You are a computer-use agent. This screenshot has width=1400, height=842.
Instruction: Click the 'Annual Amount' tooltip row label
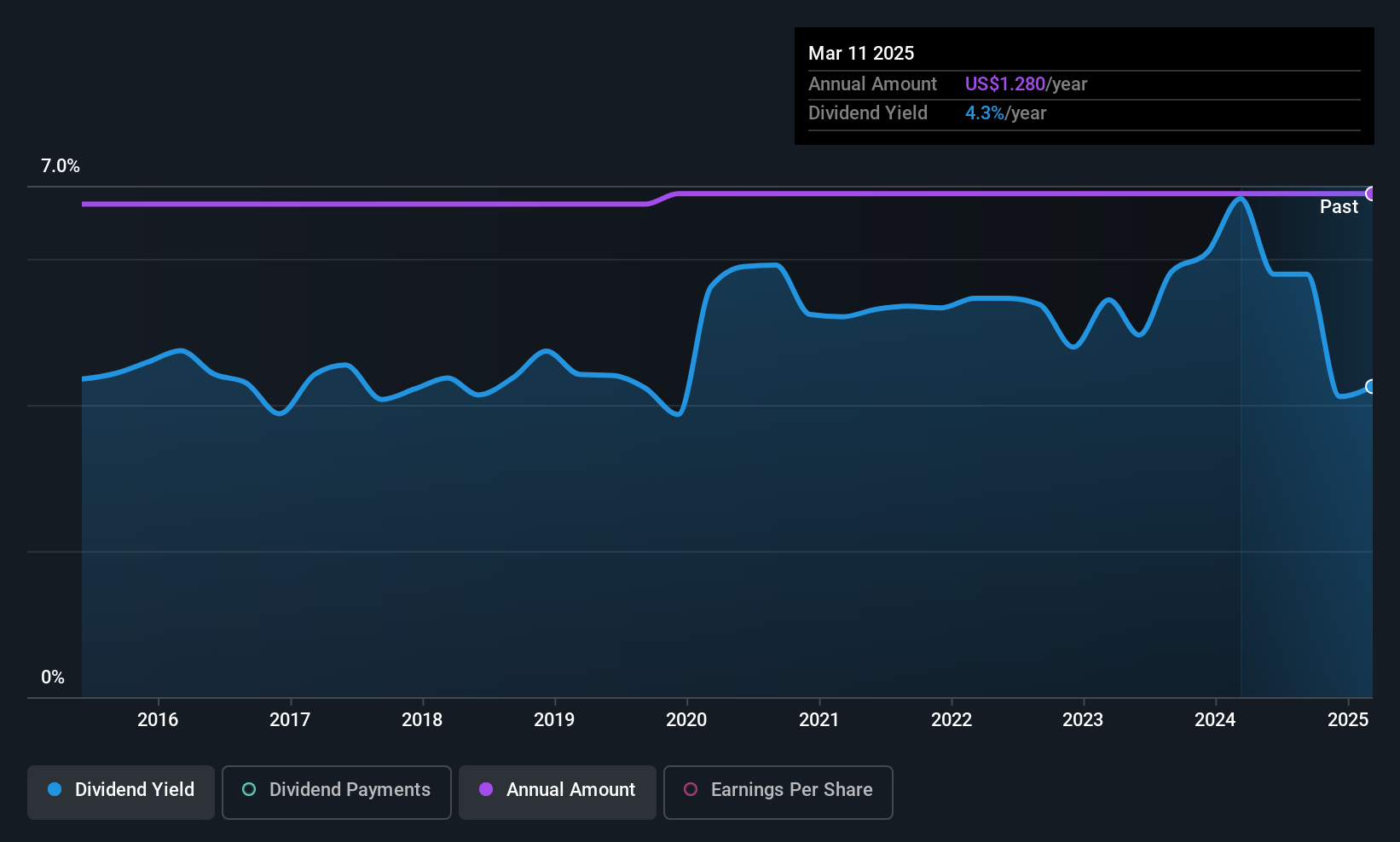(x=872, y=84)
